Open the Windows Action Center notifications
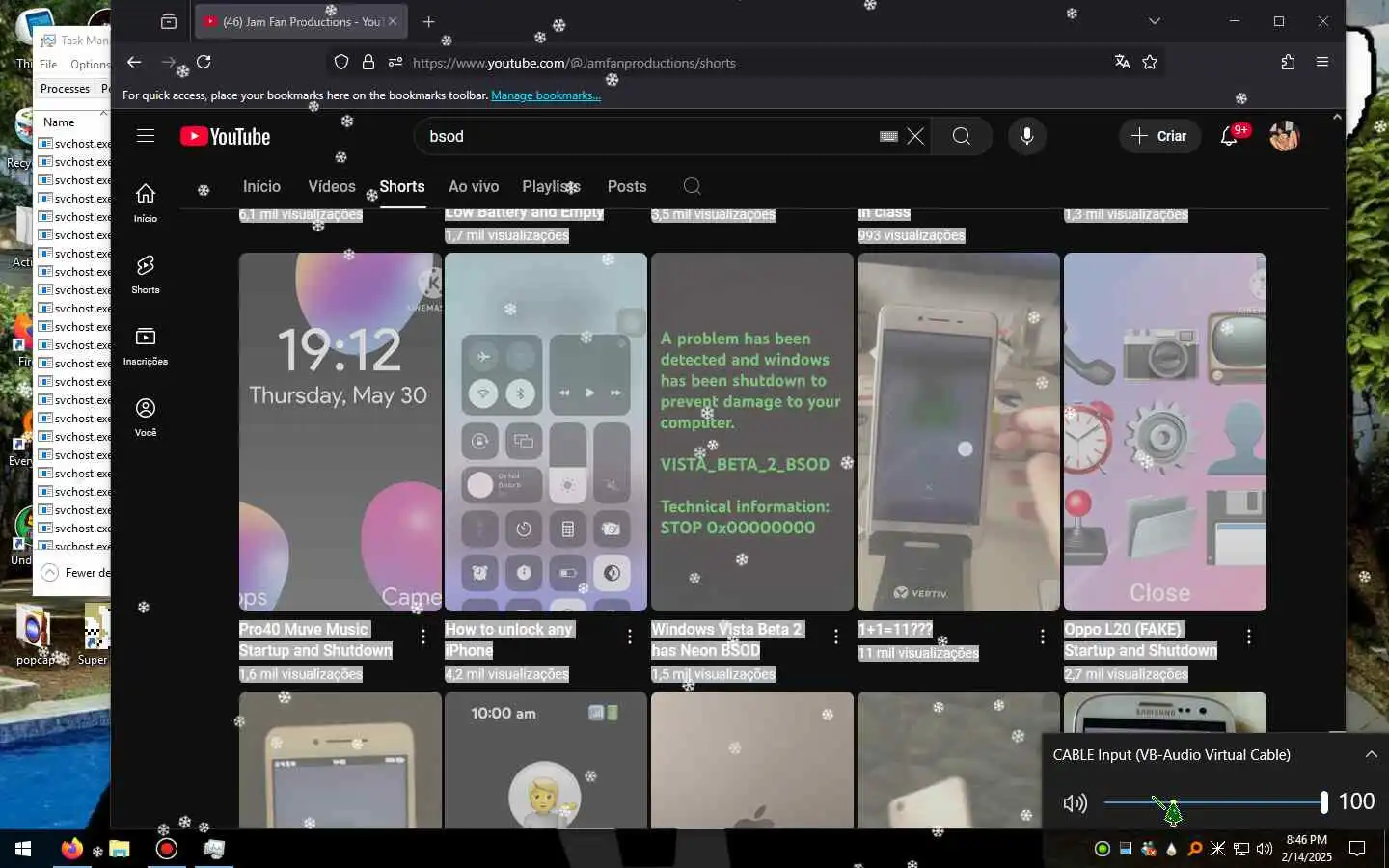Screen dimensions: 1389x868 click(x=1357, y=849)
